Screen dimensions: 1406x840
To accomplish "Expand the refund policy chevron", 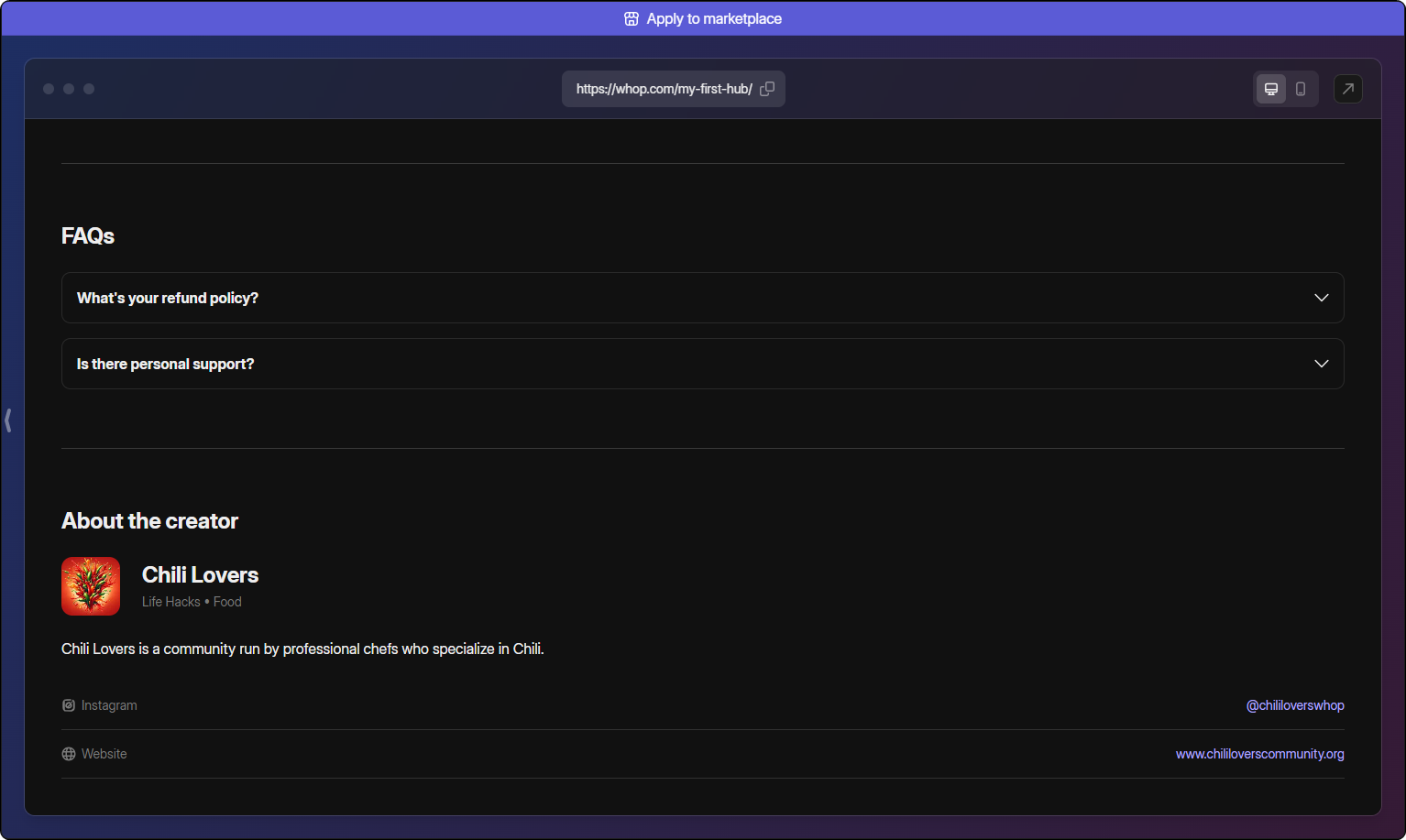I will click(x=1321, y=298).
